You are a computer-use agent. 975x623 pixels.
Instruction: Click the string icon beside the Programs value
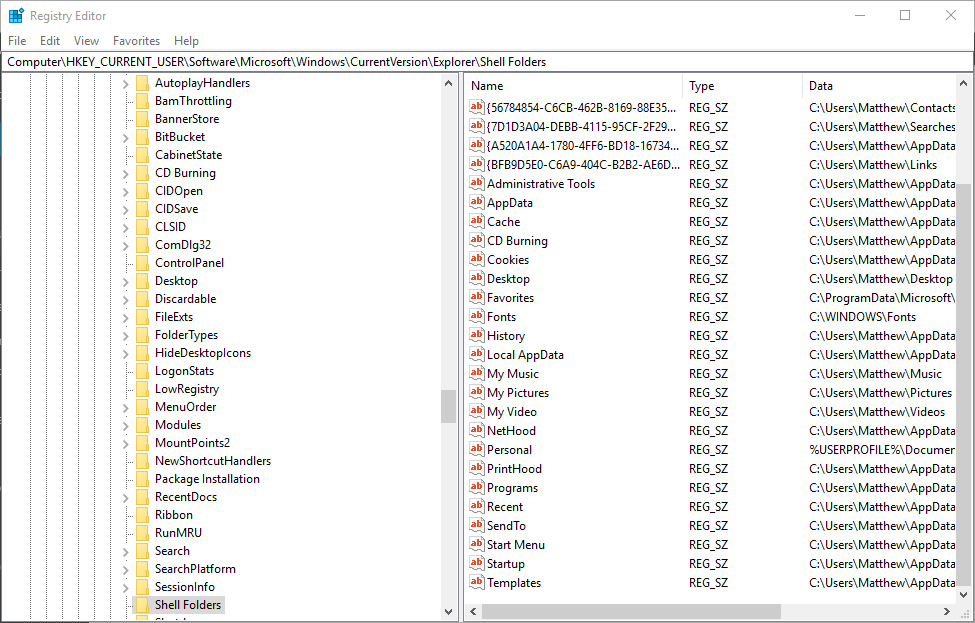(x=477, y=487)
